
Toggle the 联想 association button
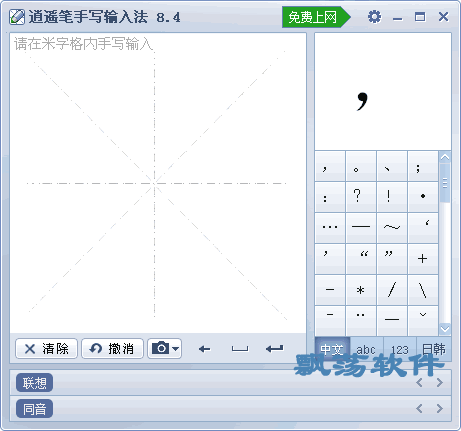click(34, 383)
